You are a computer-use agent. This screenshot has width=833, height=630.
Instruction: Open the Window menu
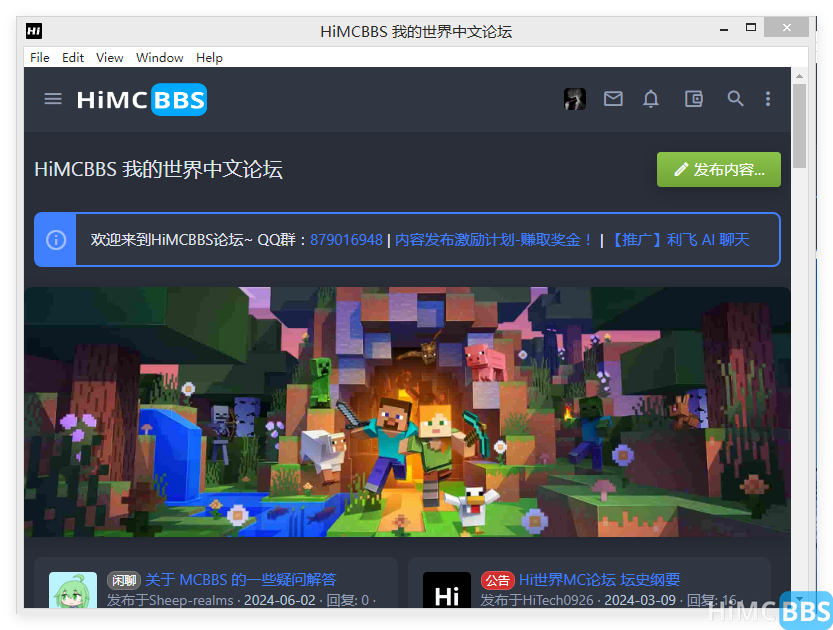[x=159, y=57]
